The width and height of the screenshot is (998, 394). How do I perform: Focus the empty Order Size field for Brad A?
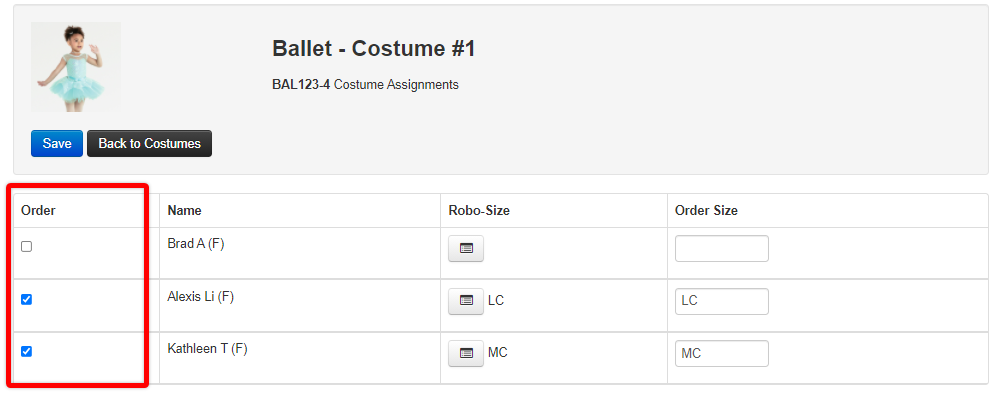pyautogui.click(x=722, y=249)
